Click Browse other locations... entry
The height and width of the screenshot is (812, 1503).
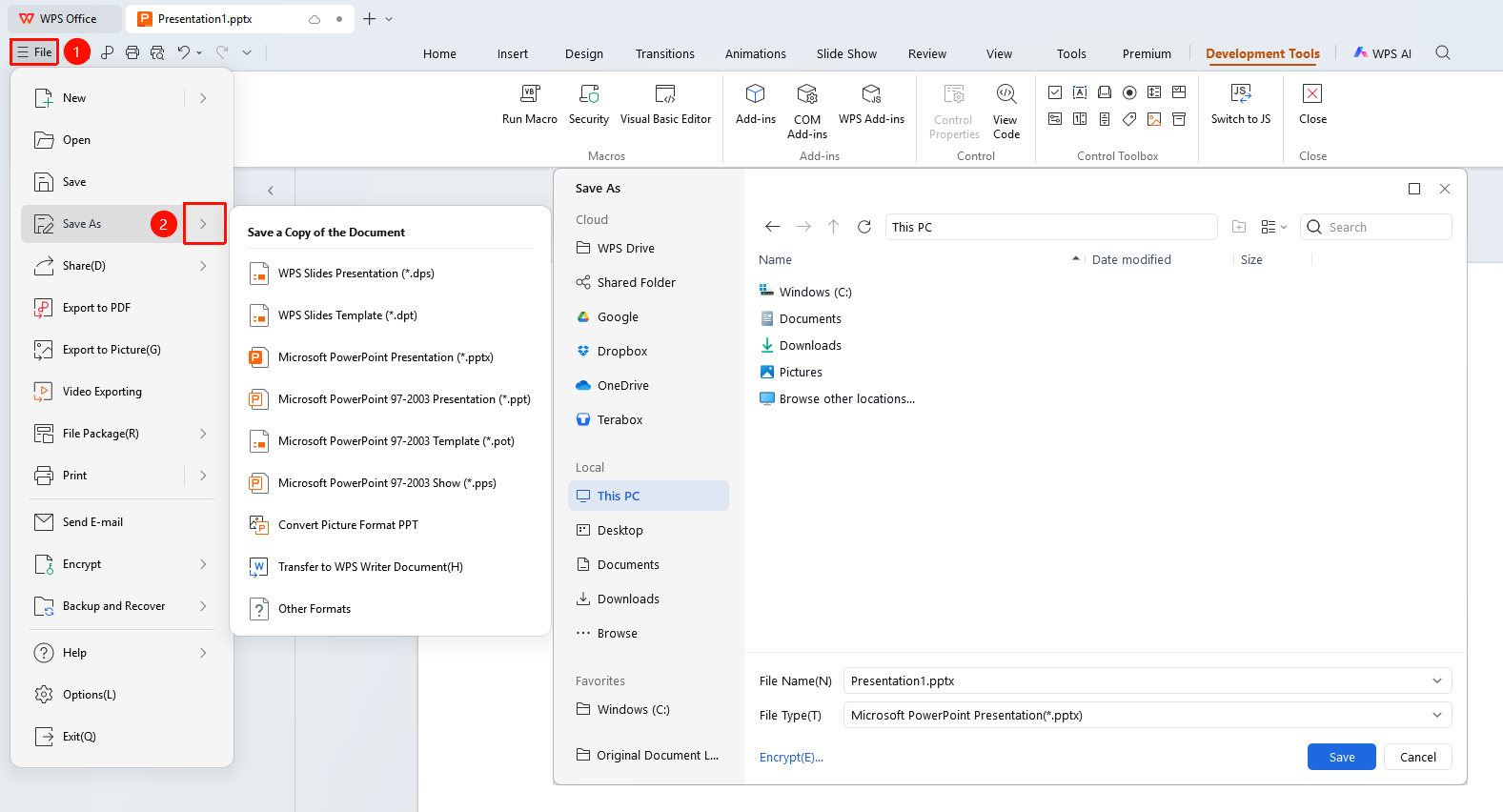[837, 398]
